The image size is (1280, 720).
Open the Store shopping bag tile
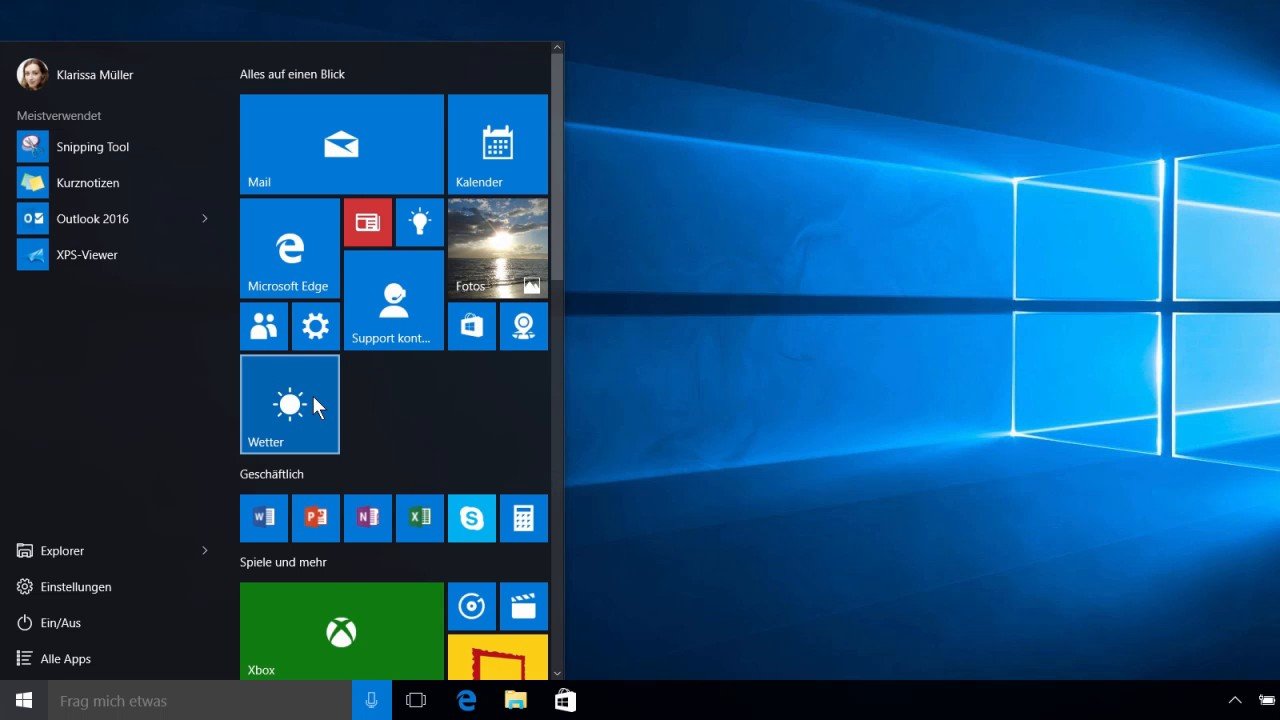click(x=471, y=326)
